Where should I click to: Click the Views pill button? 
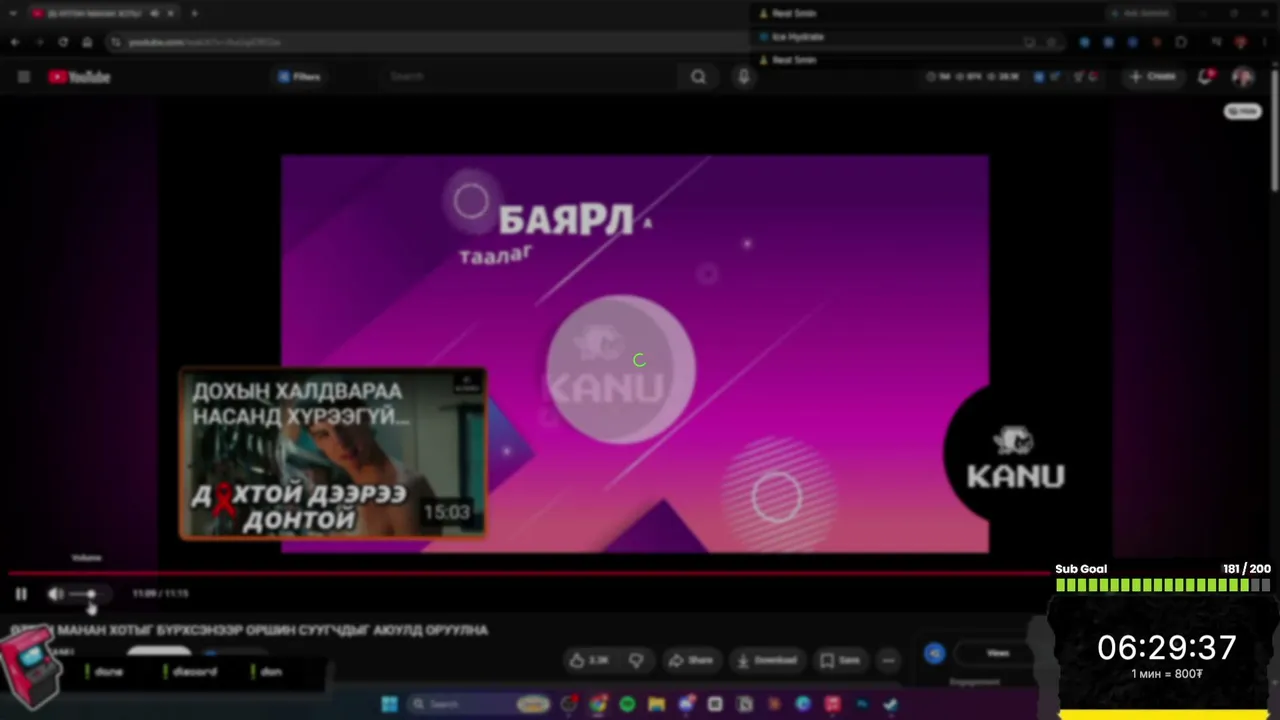[998, 654]
